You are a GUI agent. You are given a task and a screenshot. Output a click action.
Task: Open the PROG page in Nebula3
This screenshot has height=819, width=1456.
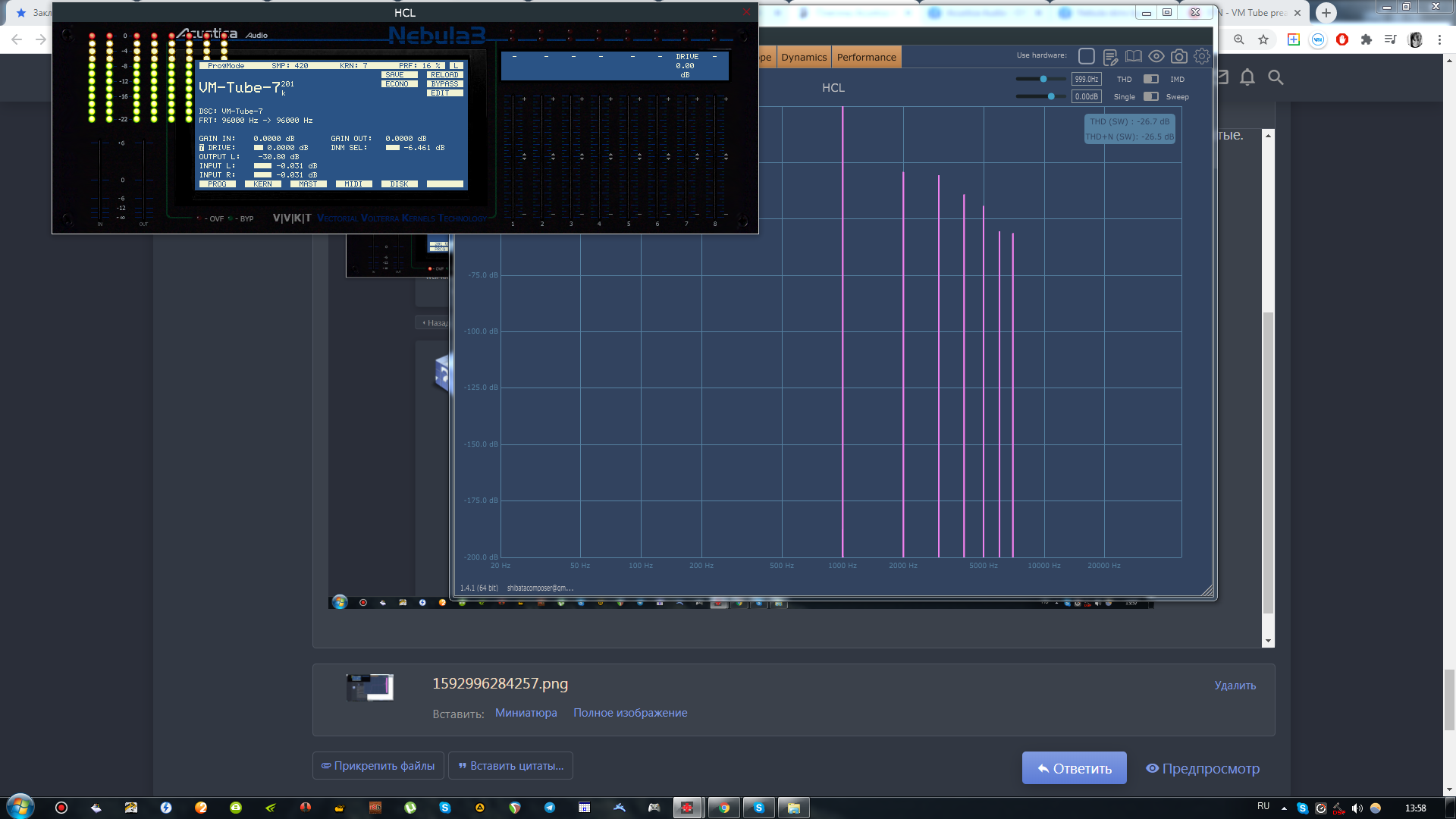click(217, 184)
